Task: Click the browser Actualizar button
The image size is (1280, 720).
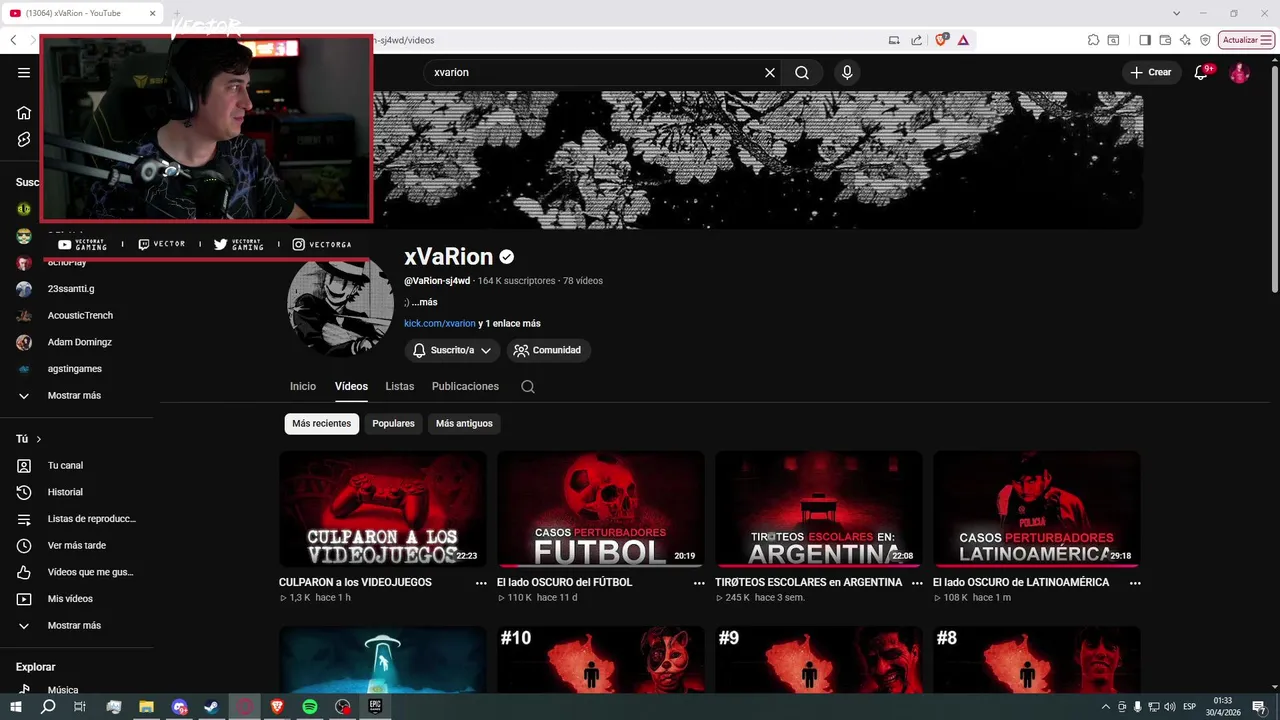Action: click(1240, 40)
